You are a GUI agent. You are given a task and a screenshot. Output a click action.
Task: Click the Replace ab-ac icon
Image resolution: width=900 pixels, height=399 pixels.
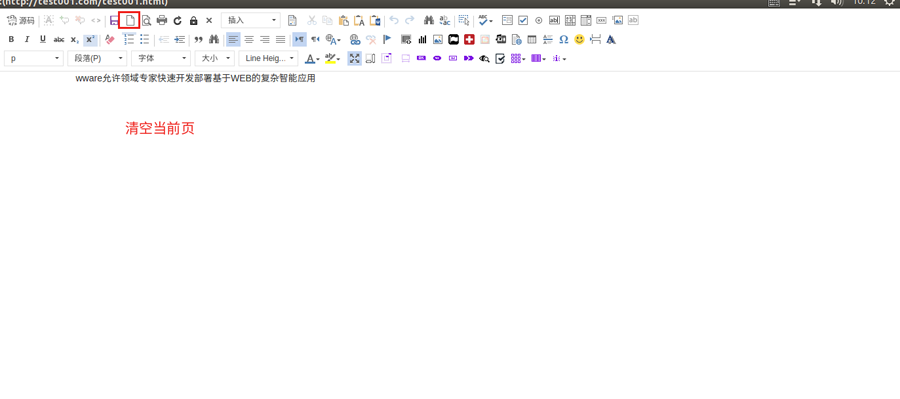click(x=444, y=21)
